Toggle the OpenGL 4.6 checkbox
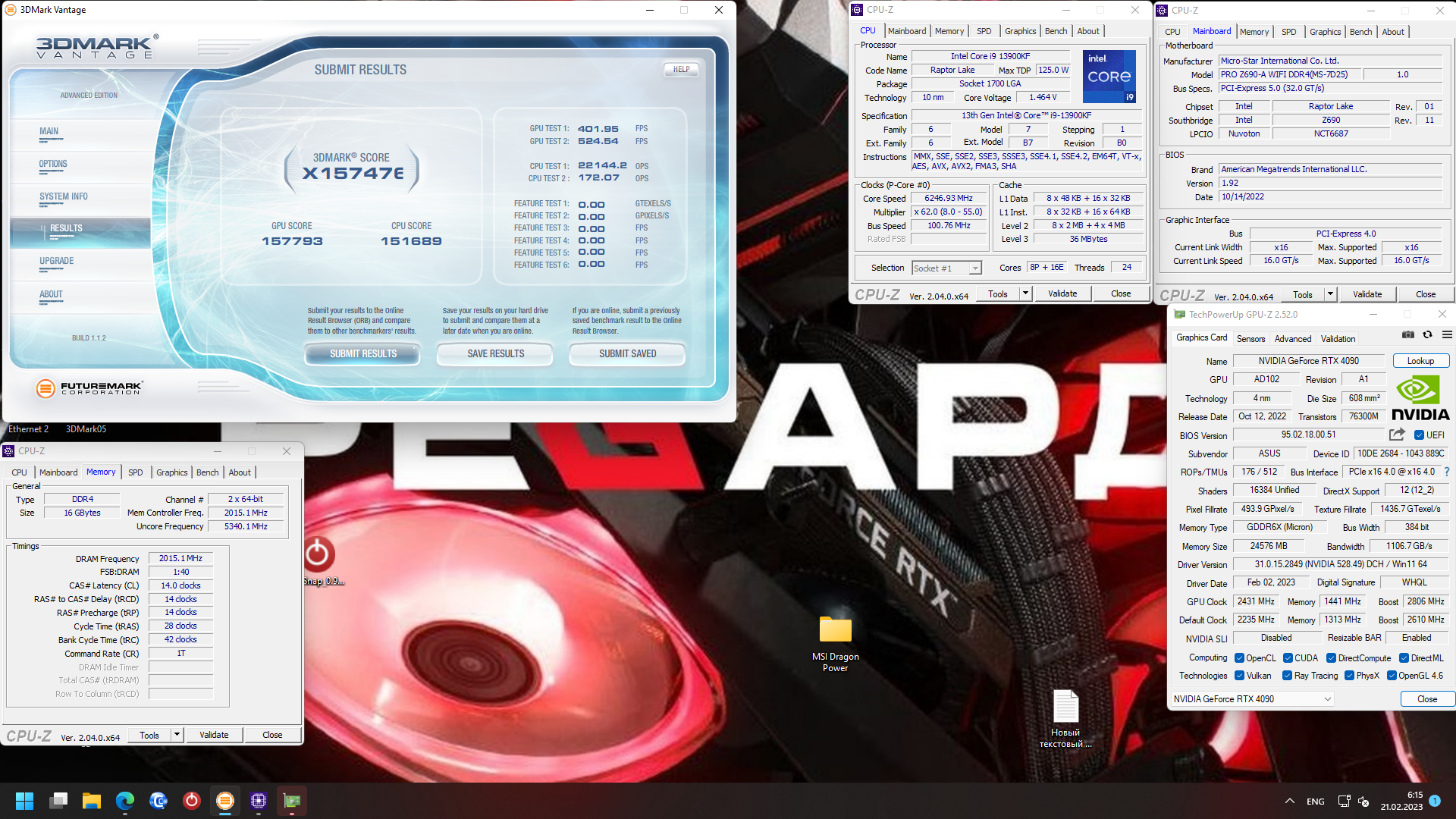Image resolution: width=1456 pixels, height=819 pixels. pyautogui.click(x=1392, y=676)
